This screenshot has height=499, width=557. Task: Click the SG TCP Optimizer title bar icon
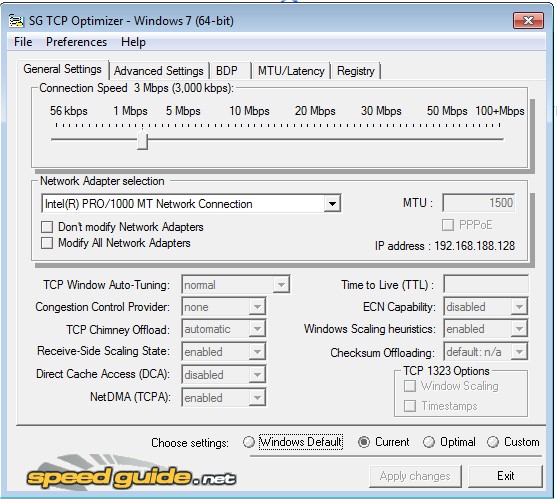pos(16,21)
